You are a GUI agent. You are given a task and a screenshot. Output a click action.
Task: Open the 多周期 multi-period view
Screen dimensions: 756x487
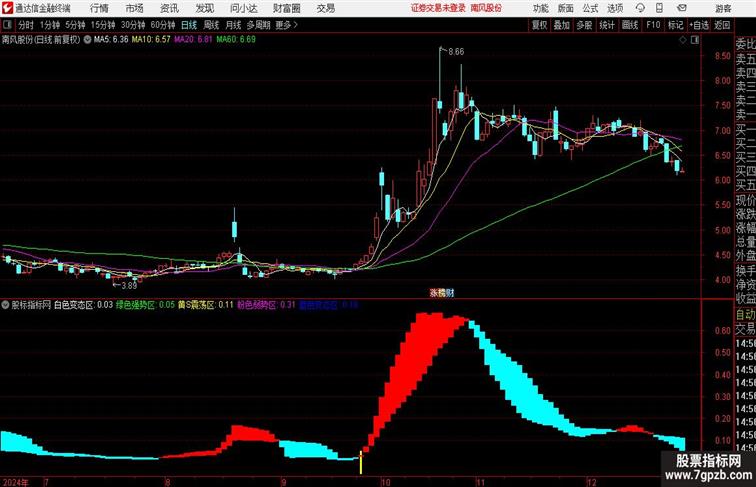click(x=258, y=25)
